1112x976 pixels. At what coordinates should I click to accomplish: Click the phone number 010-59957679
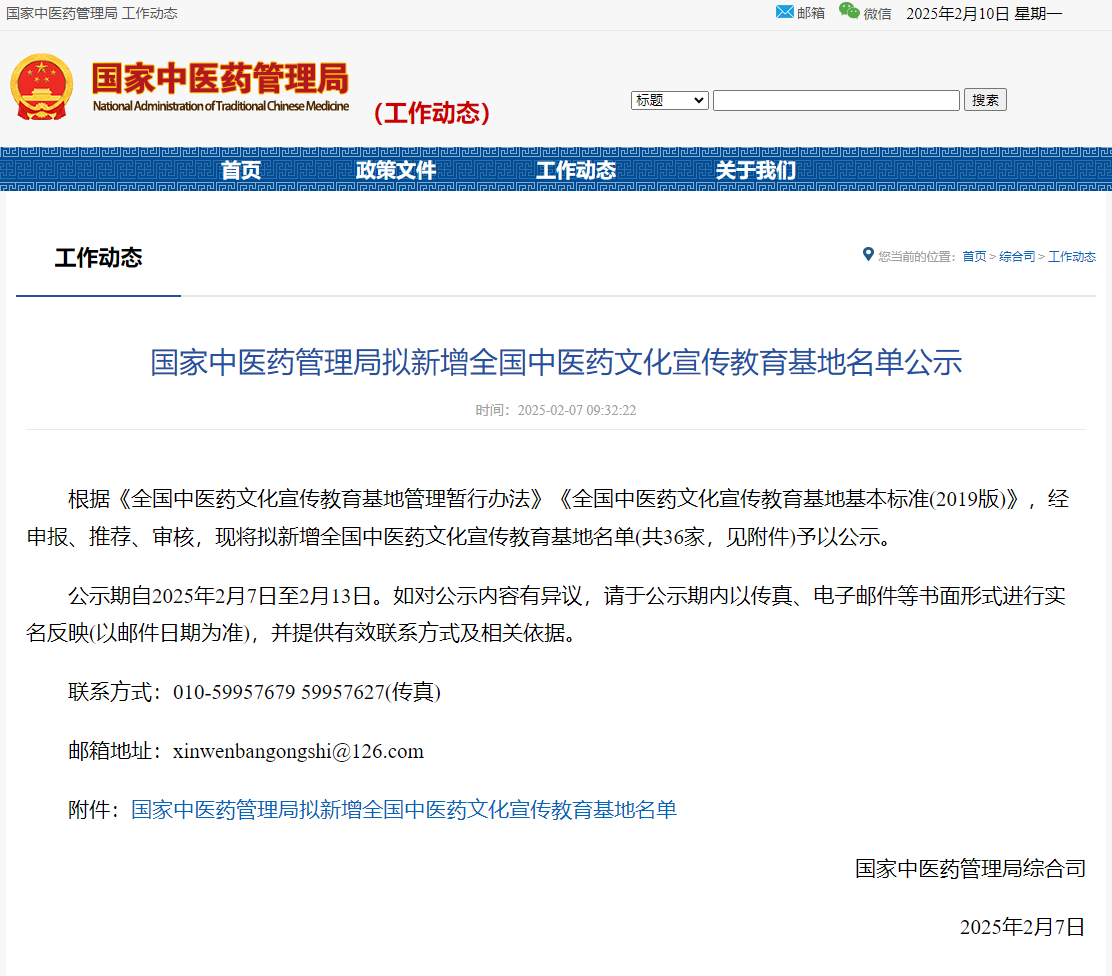click(234, 692)
